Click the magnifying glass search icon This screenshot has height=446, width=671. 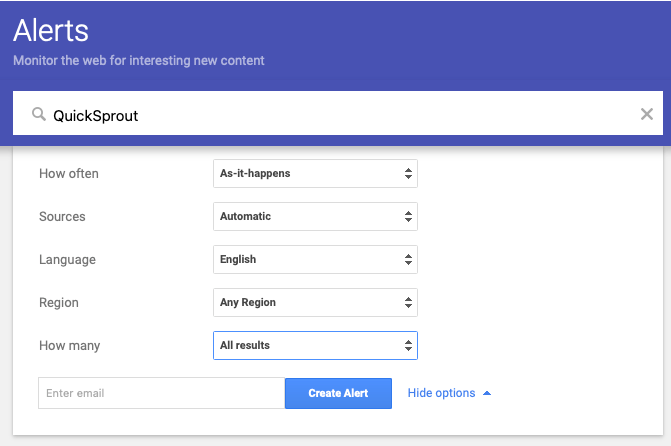tap(39, 114)
